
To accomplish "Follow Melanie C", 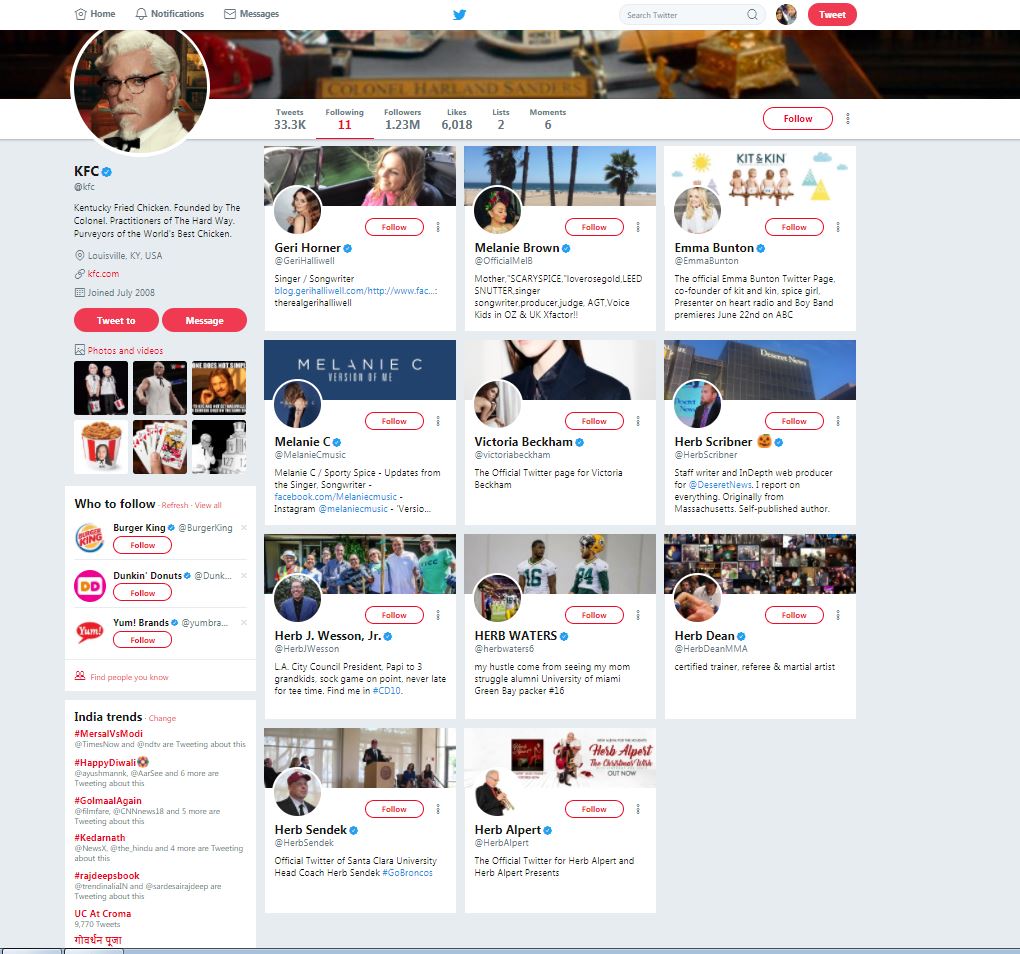I will pyautogui.click(x=394, y=421).
